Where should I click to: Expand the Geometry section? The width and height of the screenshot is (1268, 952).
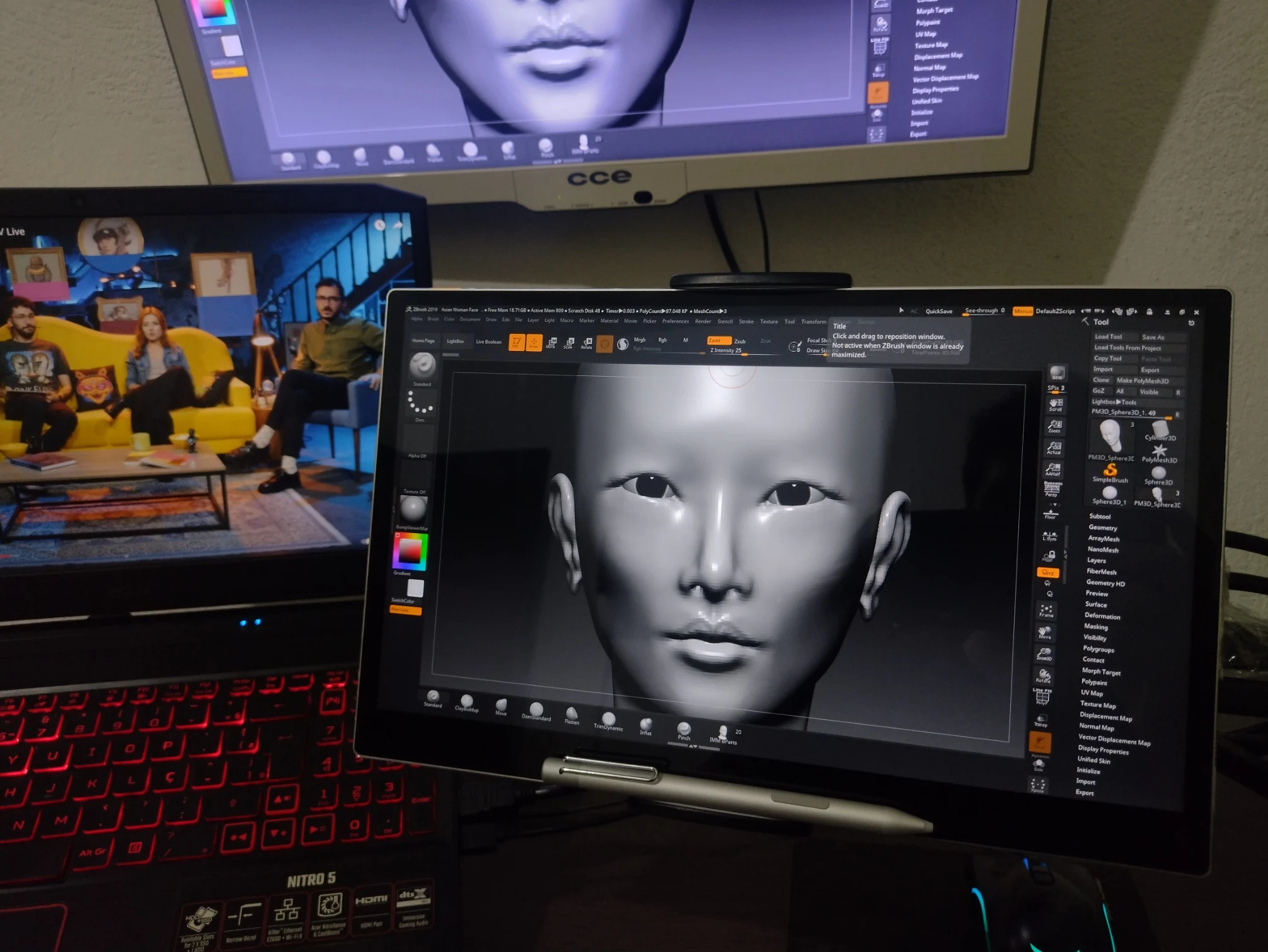[x=1102, y=527]
